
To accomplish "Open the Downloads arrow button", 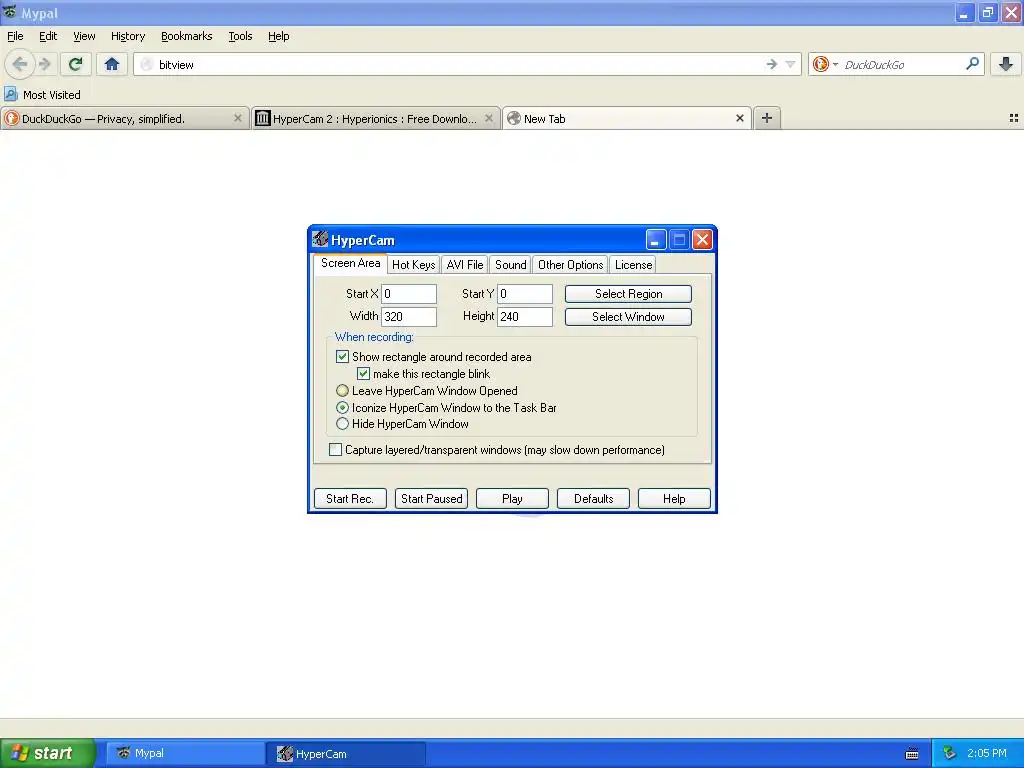I will [1006, 64].
